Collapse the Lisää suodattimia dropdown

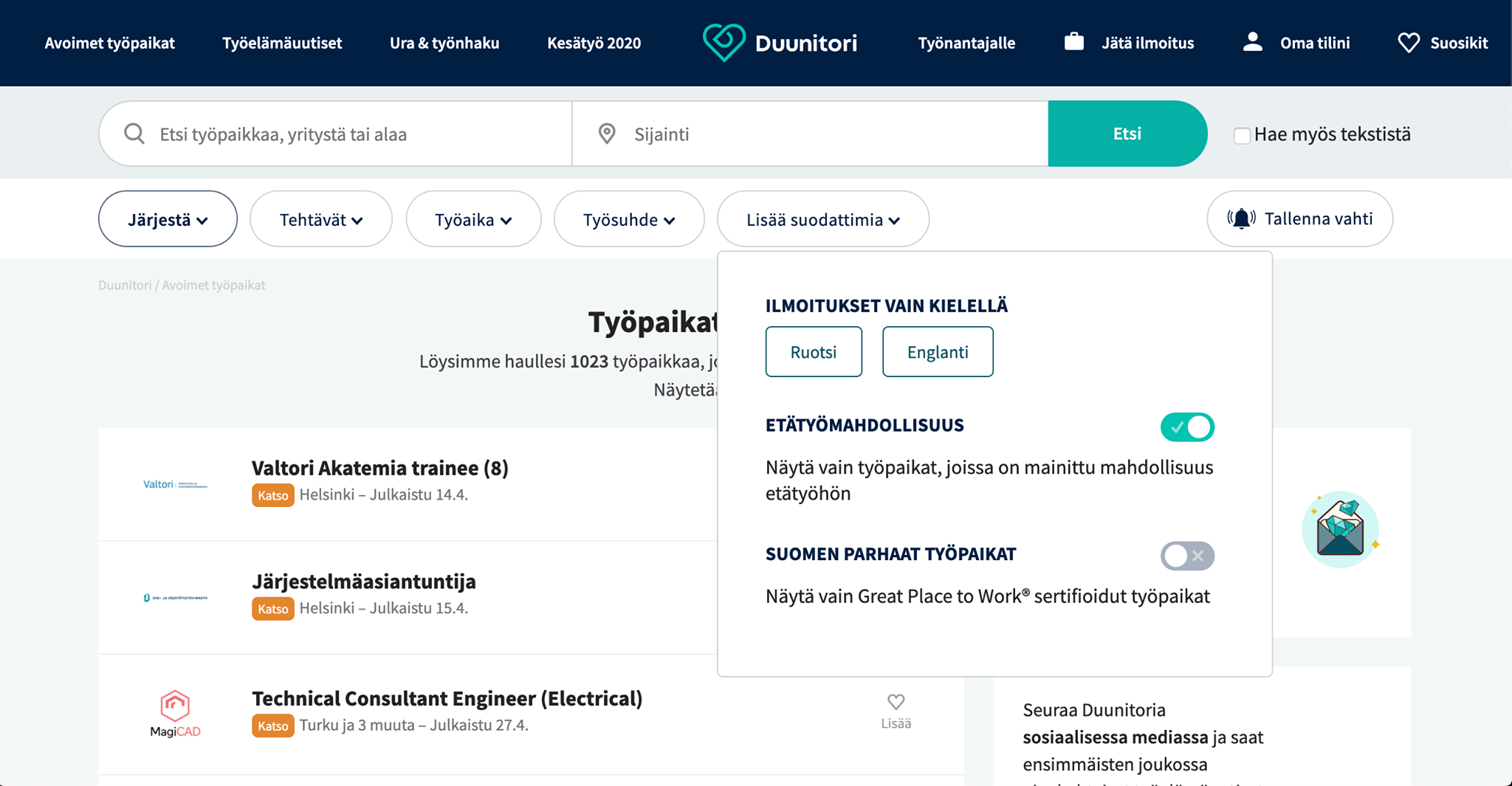[x=823, y=219]
